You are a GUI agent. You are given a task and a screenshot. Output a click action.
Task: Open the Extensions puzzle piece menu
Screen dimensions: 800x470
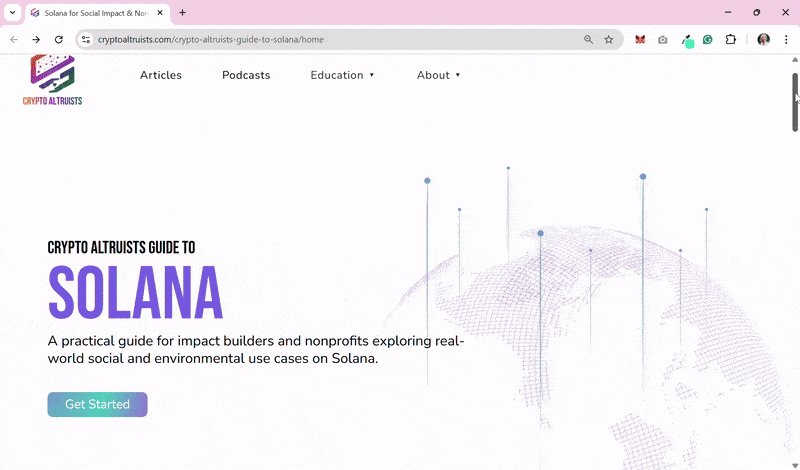point(730,40)
